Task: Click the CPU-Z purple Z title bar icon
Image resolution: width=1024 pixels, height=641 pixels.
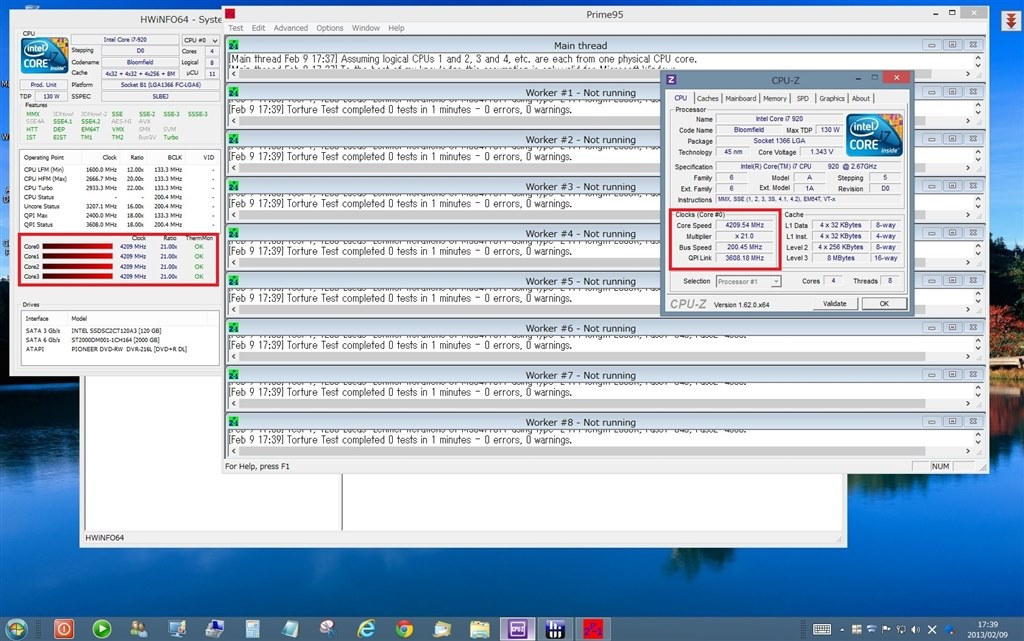Action: click(x=671, y=80)
